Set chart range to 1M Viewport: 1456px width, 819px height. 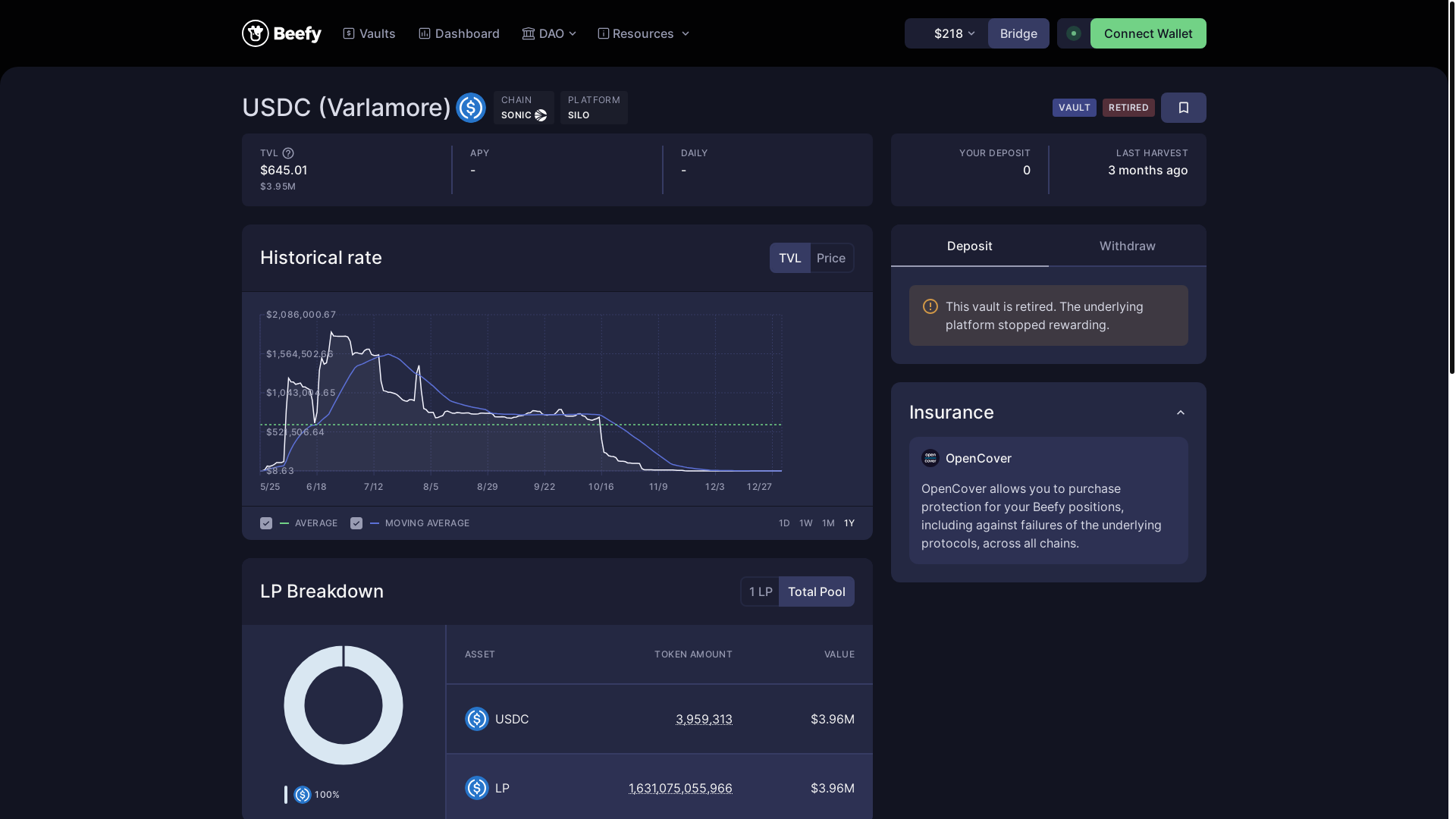coord(828,523)
